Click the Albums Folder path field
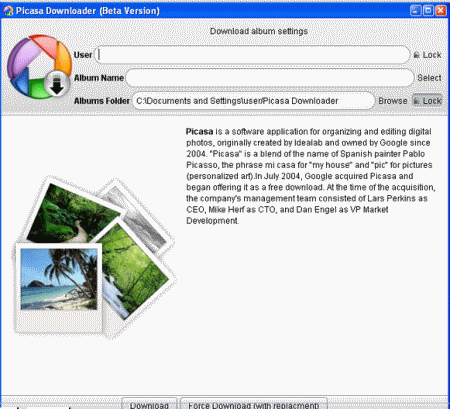The height and width of the screenshot is (409, 450). pyautogui.click(x=254, y=101)
